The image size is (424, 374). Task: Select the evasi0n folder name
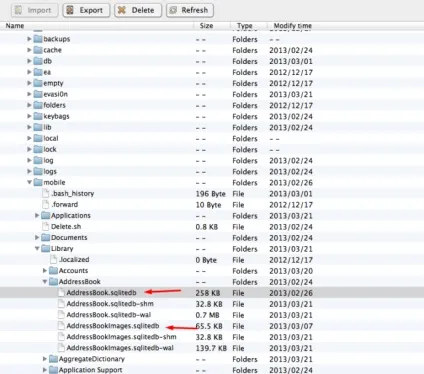[56, 94]
